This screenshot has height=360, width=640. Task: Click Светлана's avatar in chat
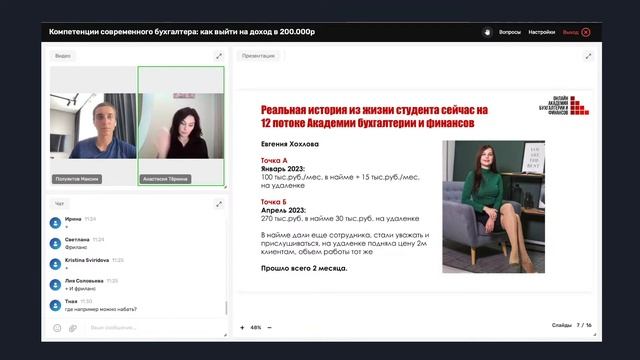point(56,244)
